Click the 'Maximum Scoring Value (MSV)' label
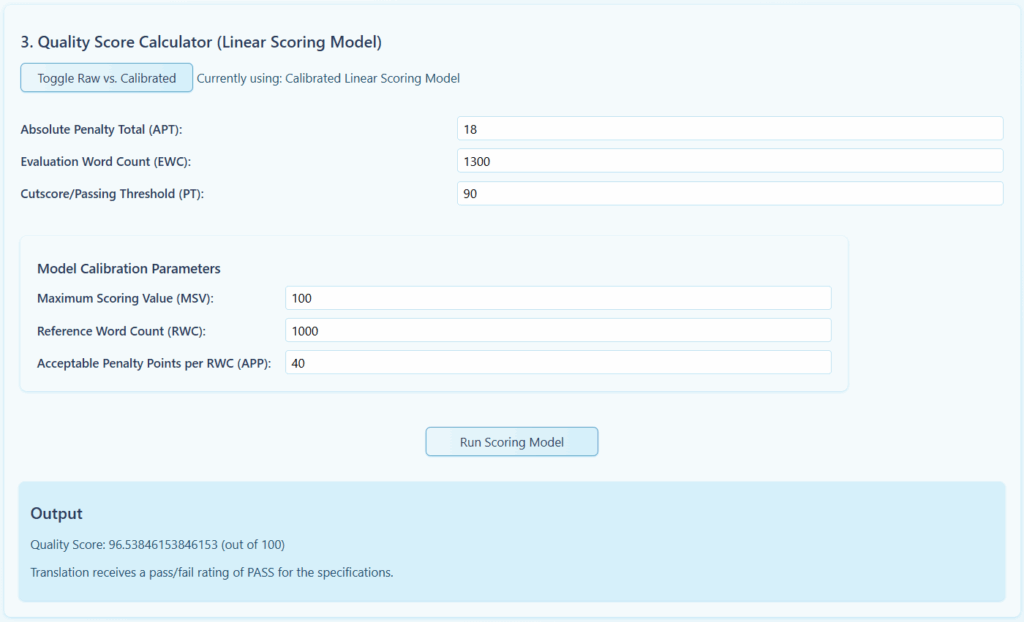1024x622 pixels. click(125, 299)
